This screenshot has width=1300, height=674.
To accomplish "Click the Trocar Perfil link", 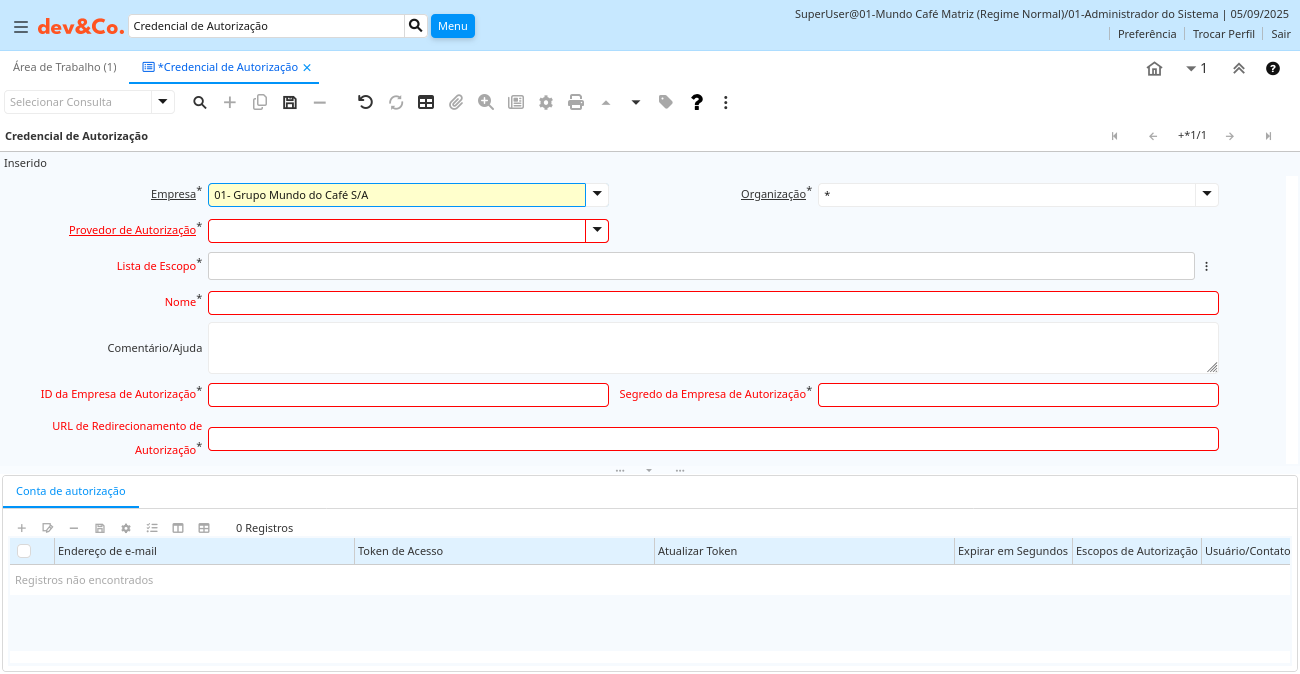I will tap(1223, 34).
